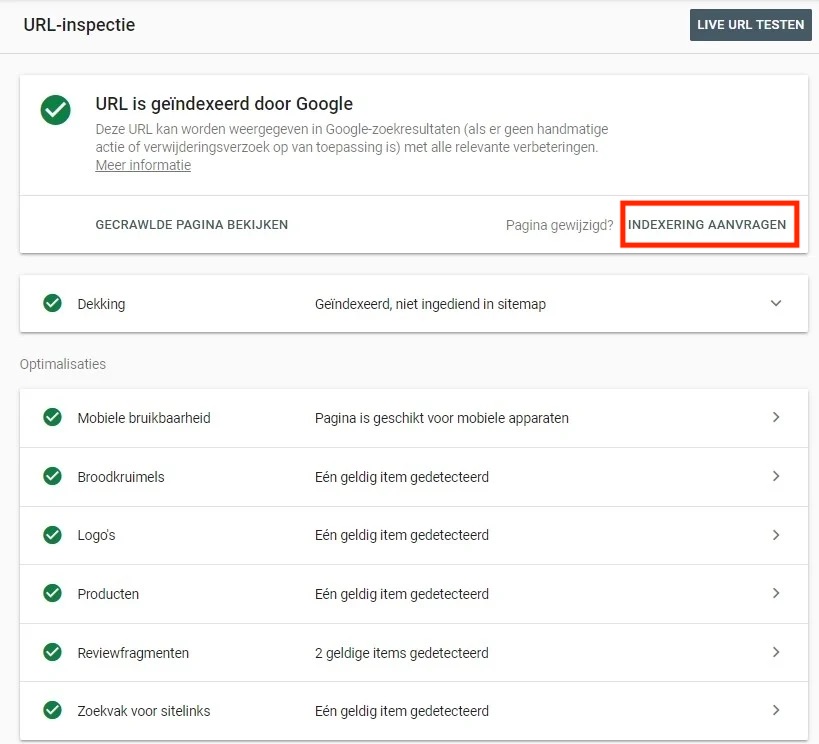Click the LIVE URL TESTEN button

[x=751, y=25]
